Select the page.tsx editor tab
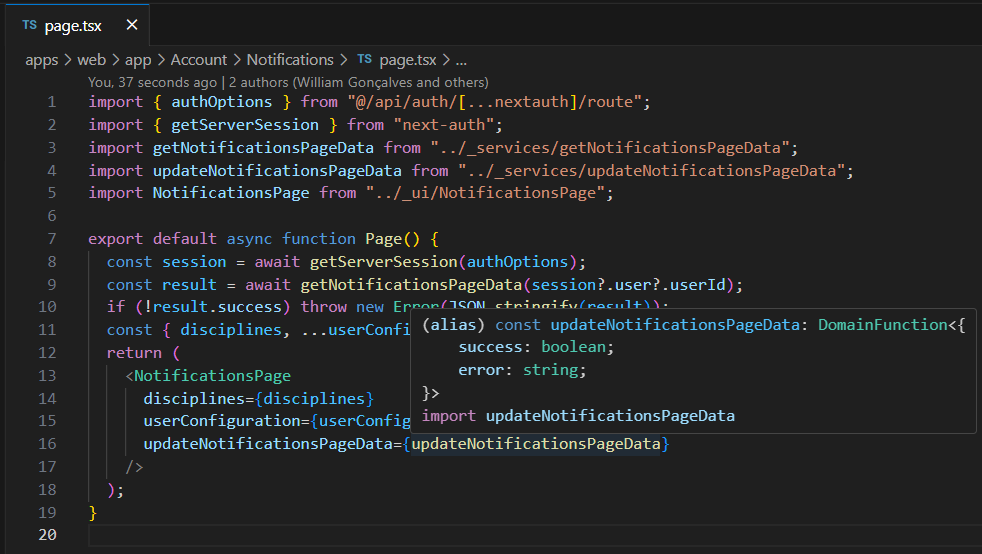982x554 pixels. (78, 25)
